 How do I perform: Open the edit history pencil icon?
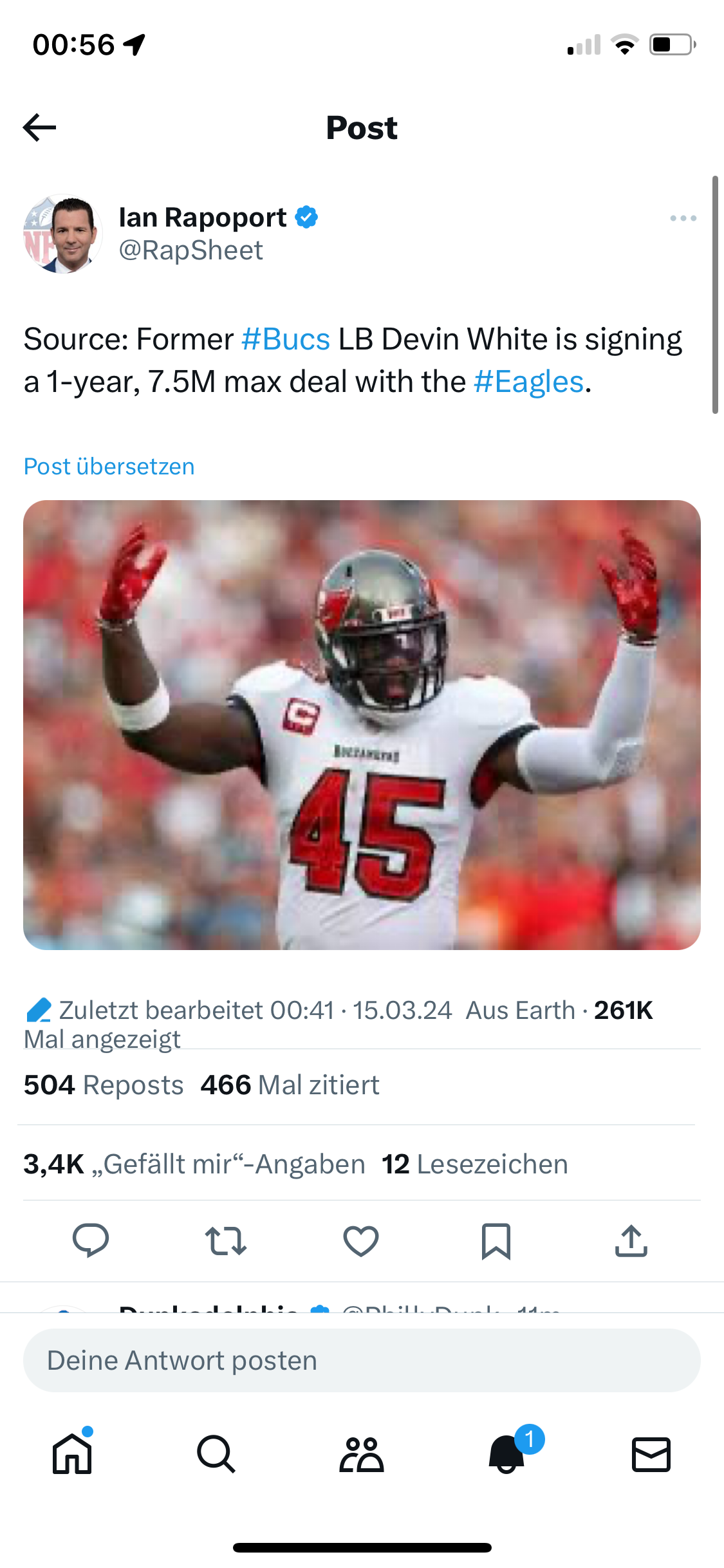point(39,1010)
